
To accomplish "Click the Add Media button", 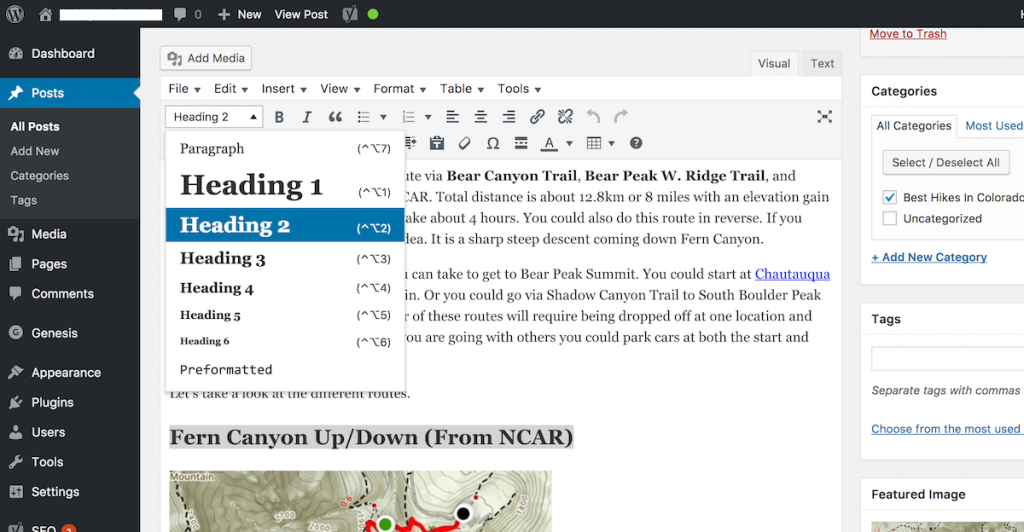I will coord(206,58).
